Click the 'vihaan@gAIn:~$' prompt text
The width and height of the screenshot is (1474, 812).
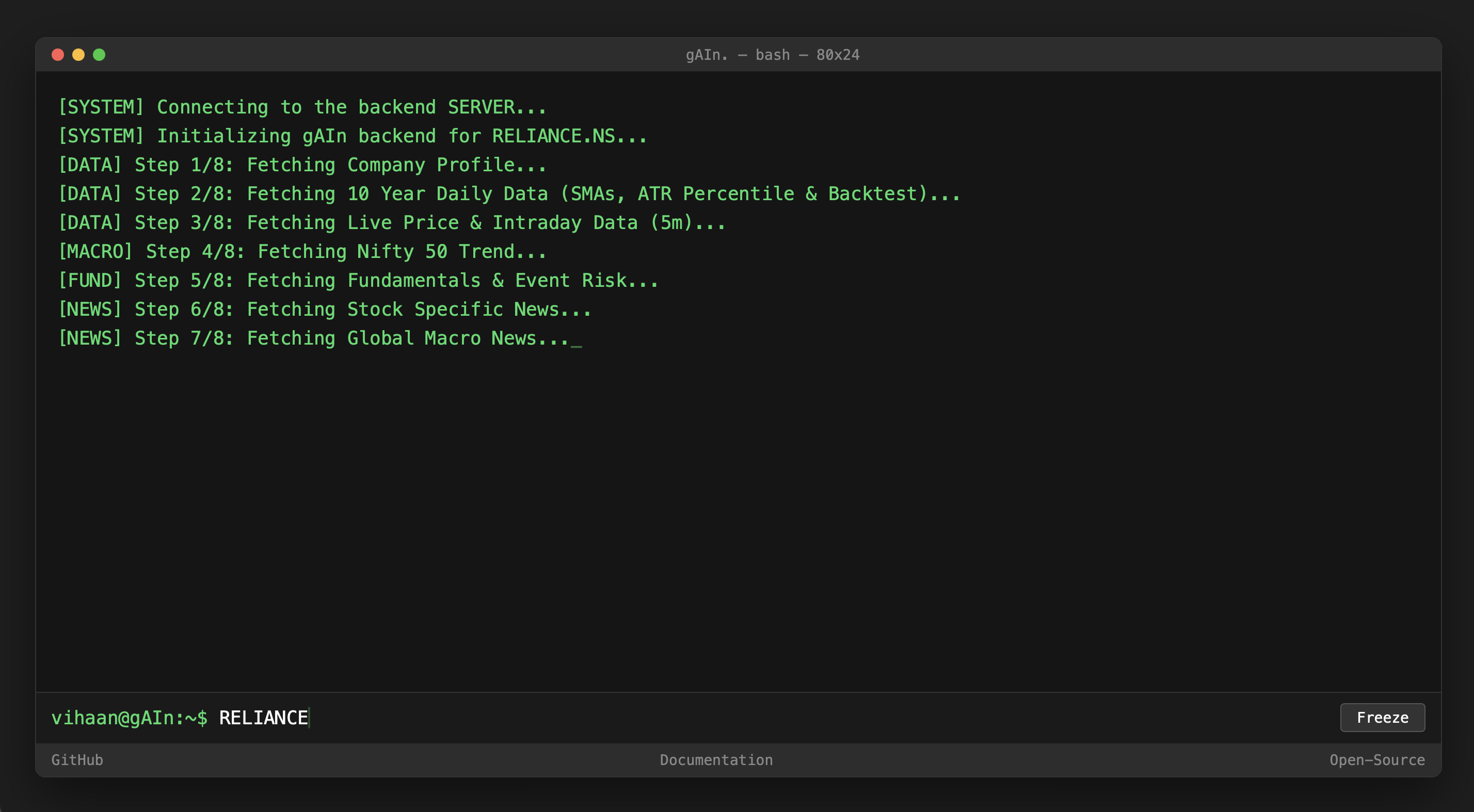(130, 718)
